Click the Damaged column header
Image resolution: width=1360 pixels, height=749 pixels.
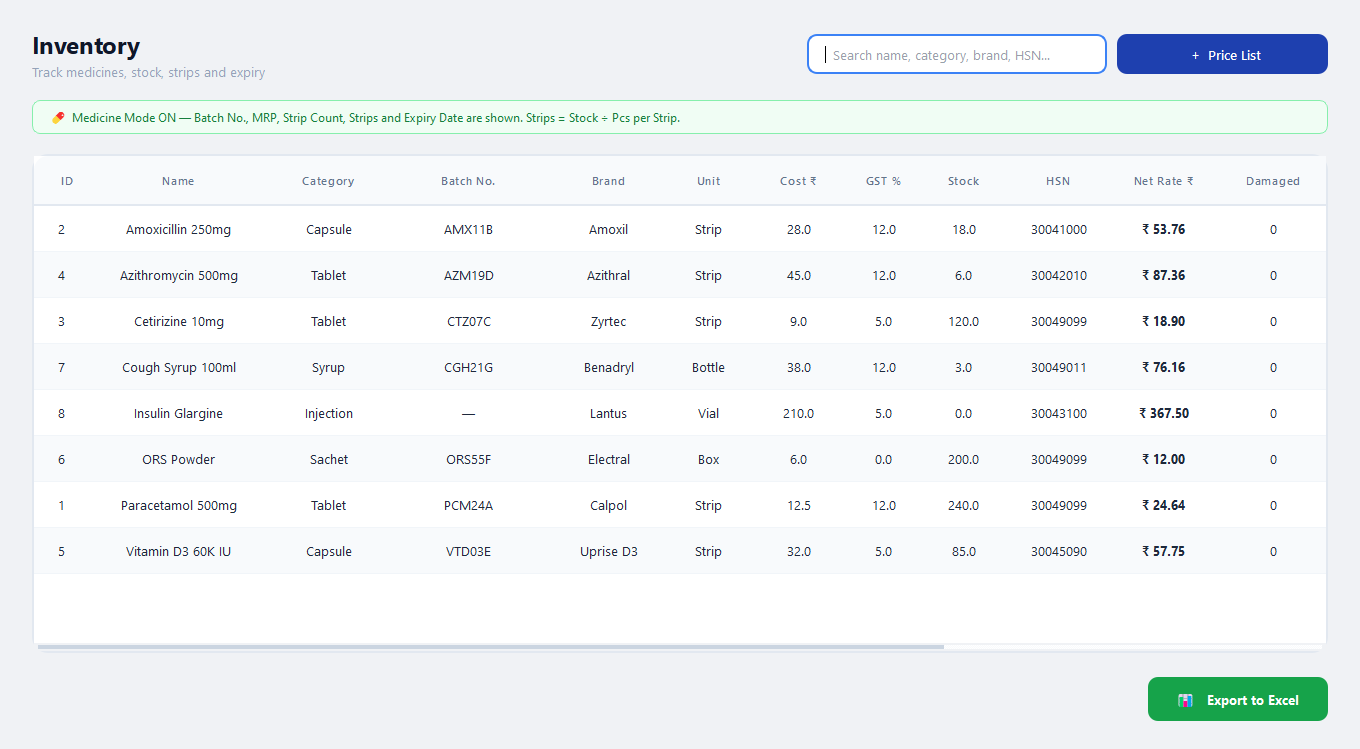[1273, 181]
